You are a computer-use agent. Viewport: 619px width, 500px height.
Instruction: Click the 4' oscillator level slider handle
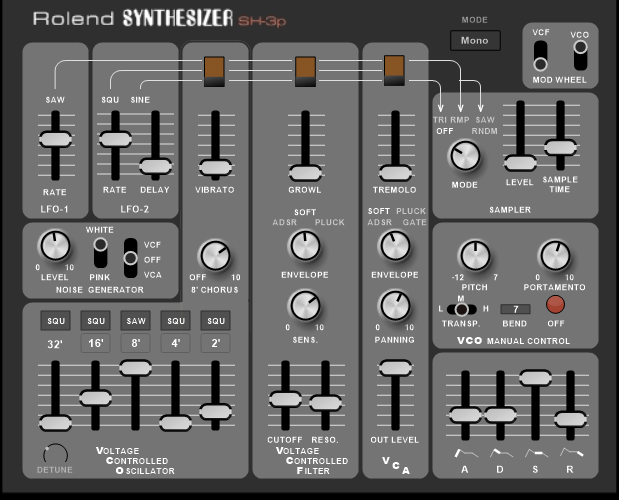pos(175,423)
